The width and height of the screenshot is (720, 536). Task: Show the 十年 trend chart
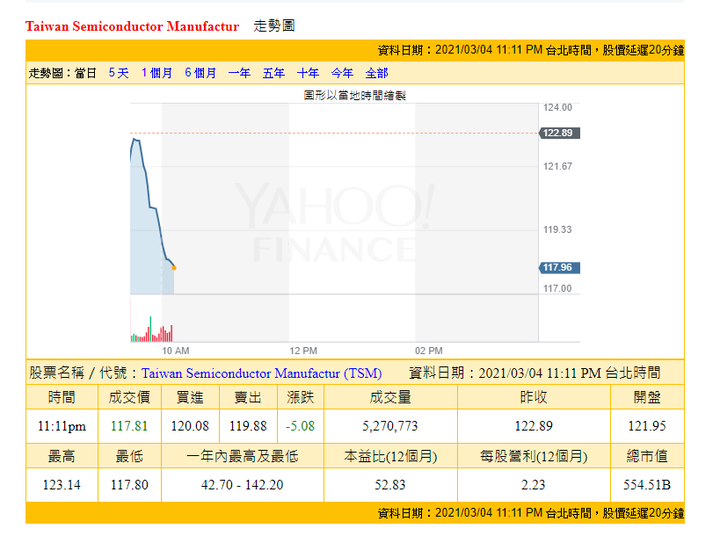pos(308,73)
